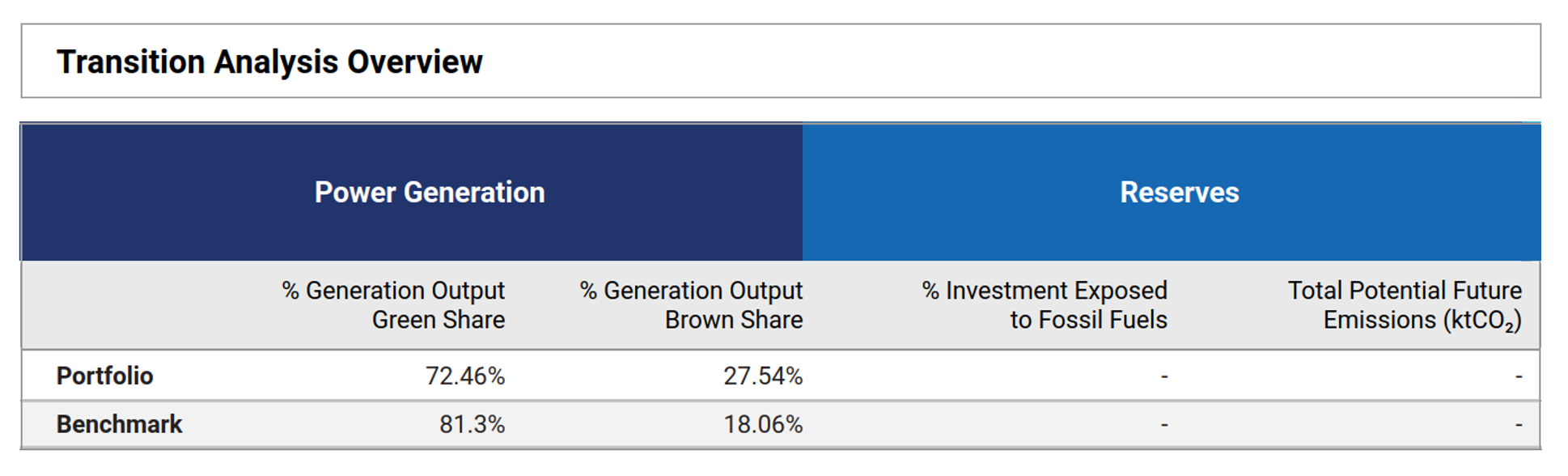Click the Benchmark brown share value 18.06%
The height and width of the screenshot is (476, 1568).
click(763, 424)
